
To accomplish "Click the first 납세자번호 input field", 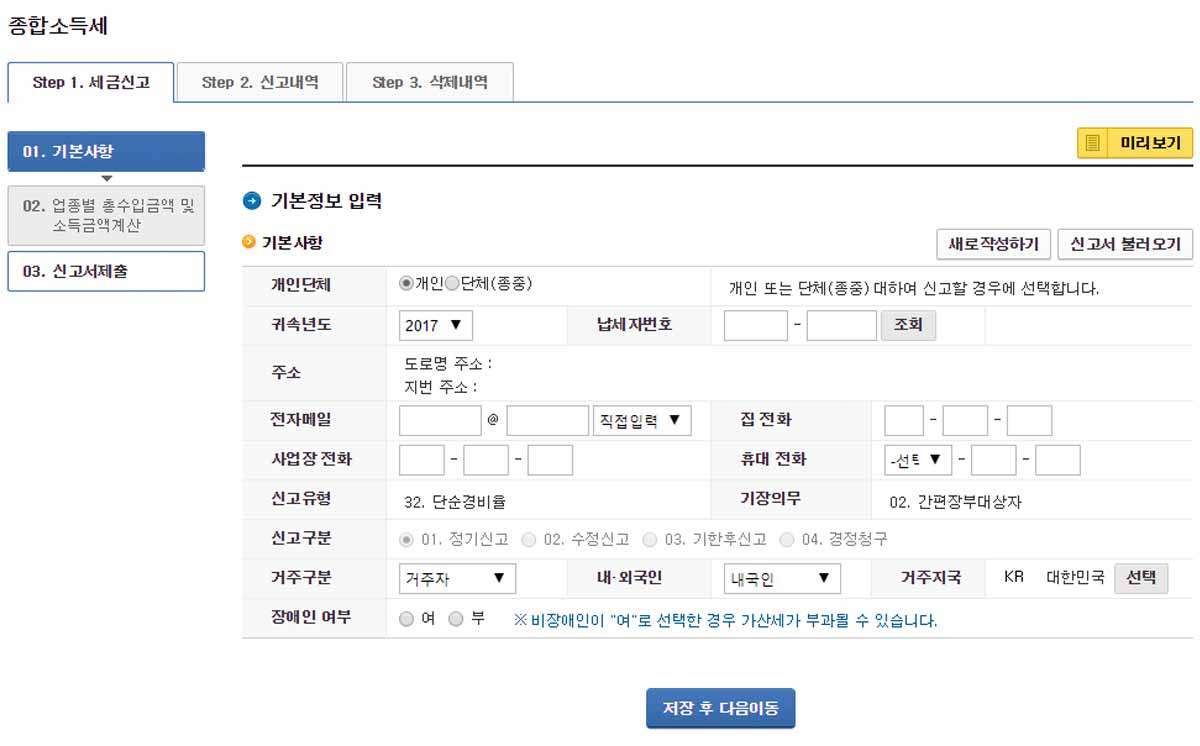I will click(x=756, y=326).
